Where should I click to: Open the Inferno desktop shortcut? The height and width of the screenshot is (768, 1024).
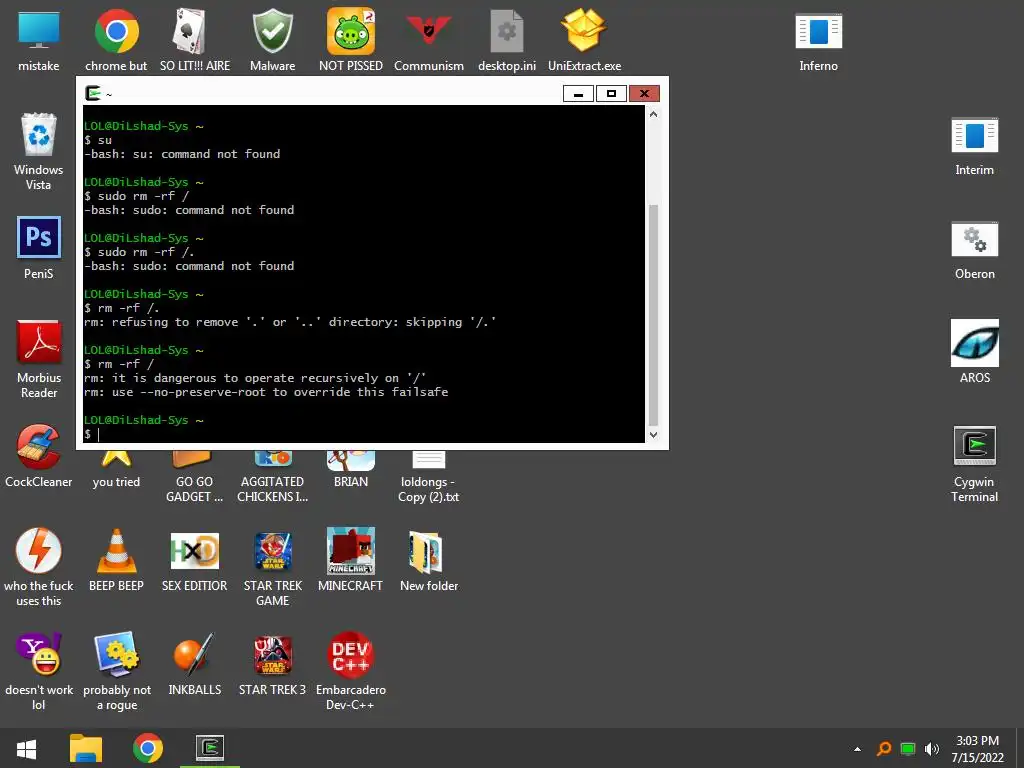click(x=818, y=40)
